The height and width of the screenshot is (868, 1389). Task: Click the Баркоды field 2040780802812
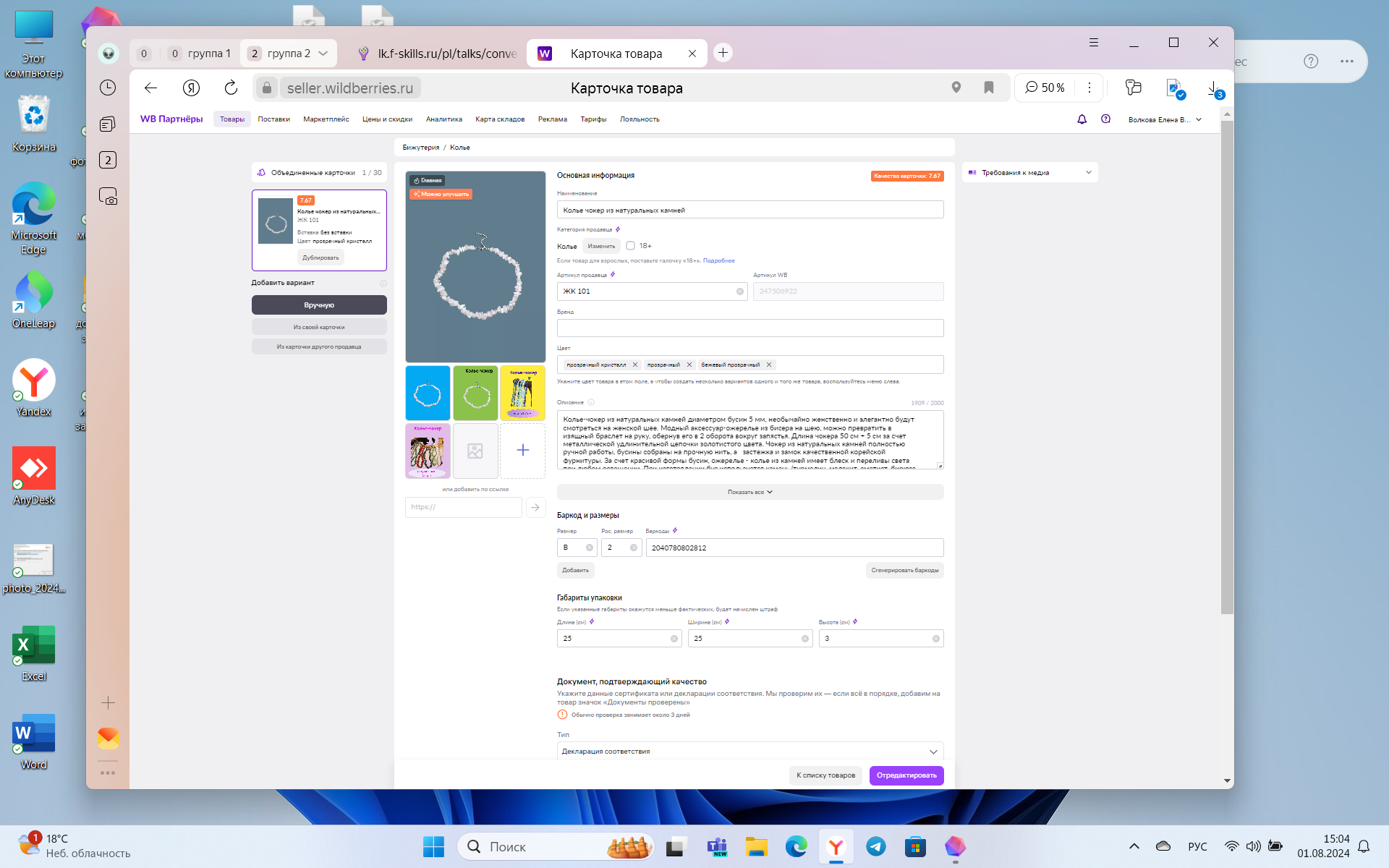coord(794,548)
